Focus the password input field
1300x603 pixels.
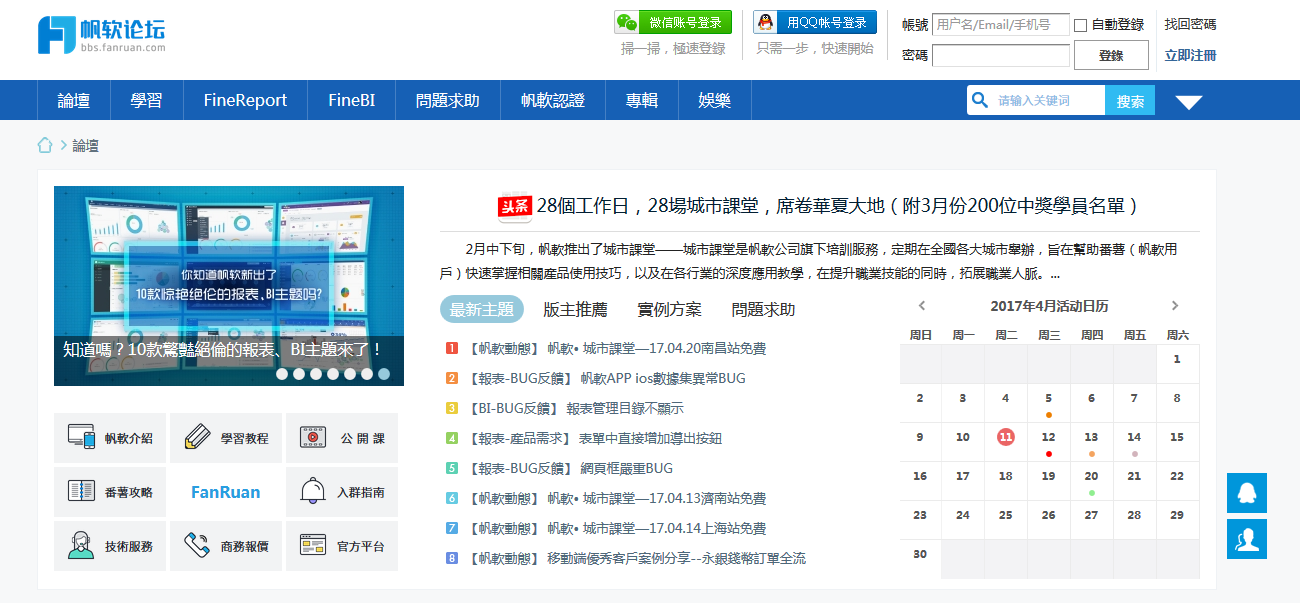pyautogui.click(x=1000, y=55)
